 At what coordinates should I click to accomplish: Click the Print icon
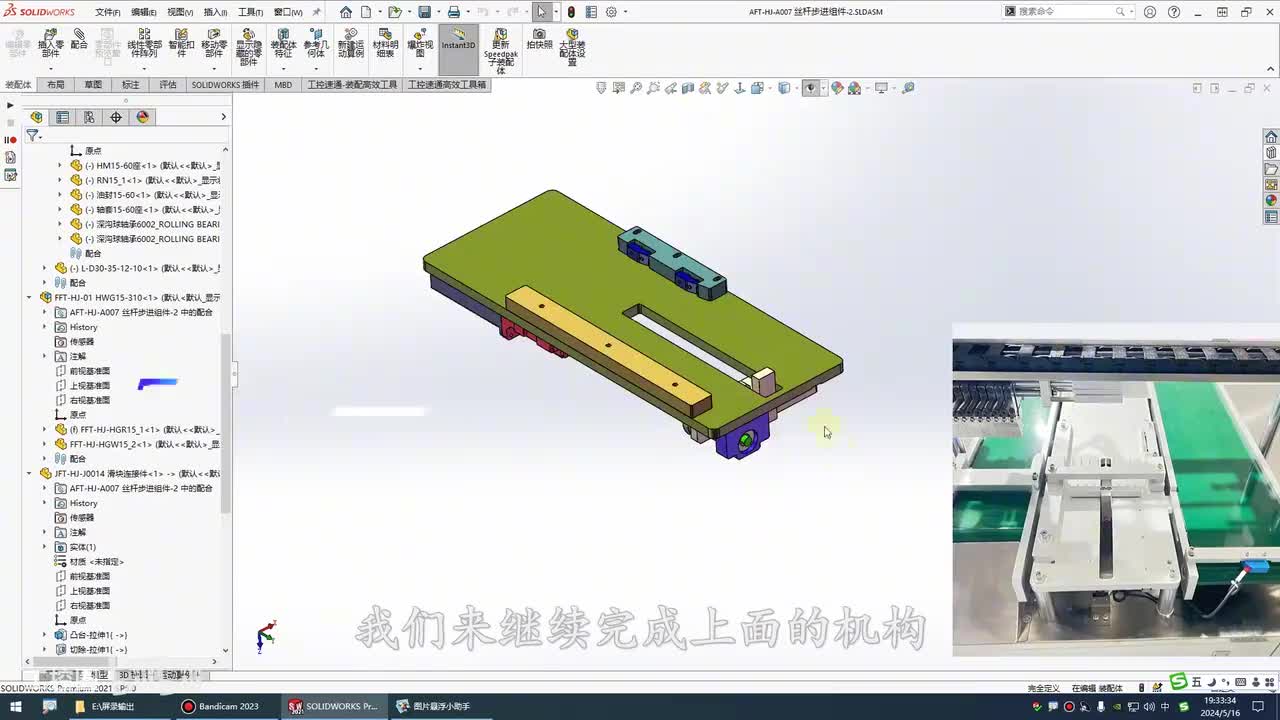click(454, 12)
